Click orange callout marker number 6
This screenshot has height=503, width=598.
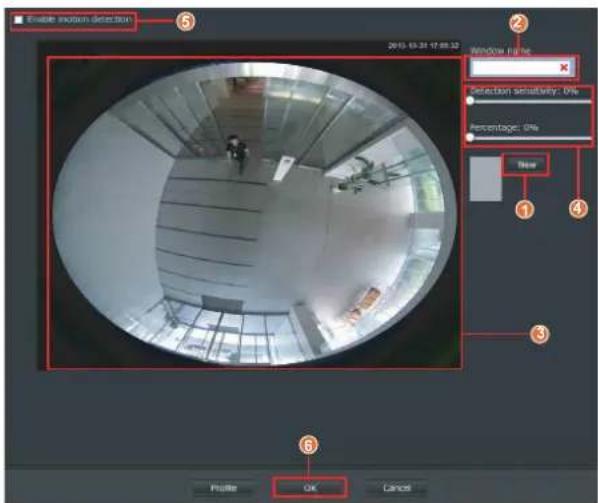click(x=308, y=445)
